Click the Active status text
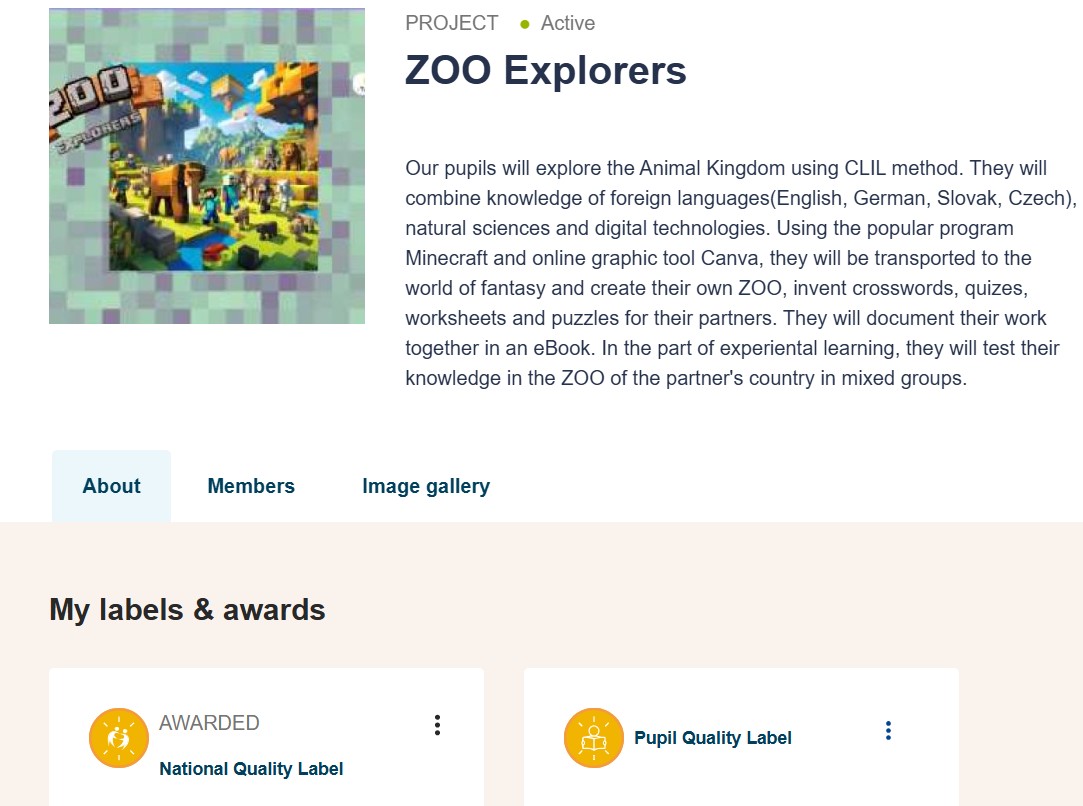The width and height of the screenshot is (1083, 806). [568, 23]
